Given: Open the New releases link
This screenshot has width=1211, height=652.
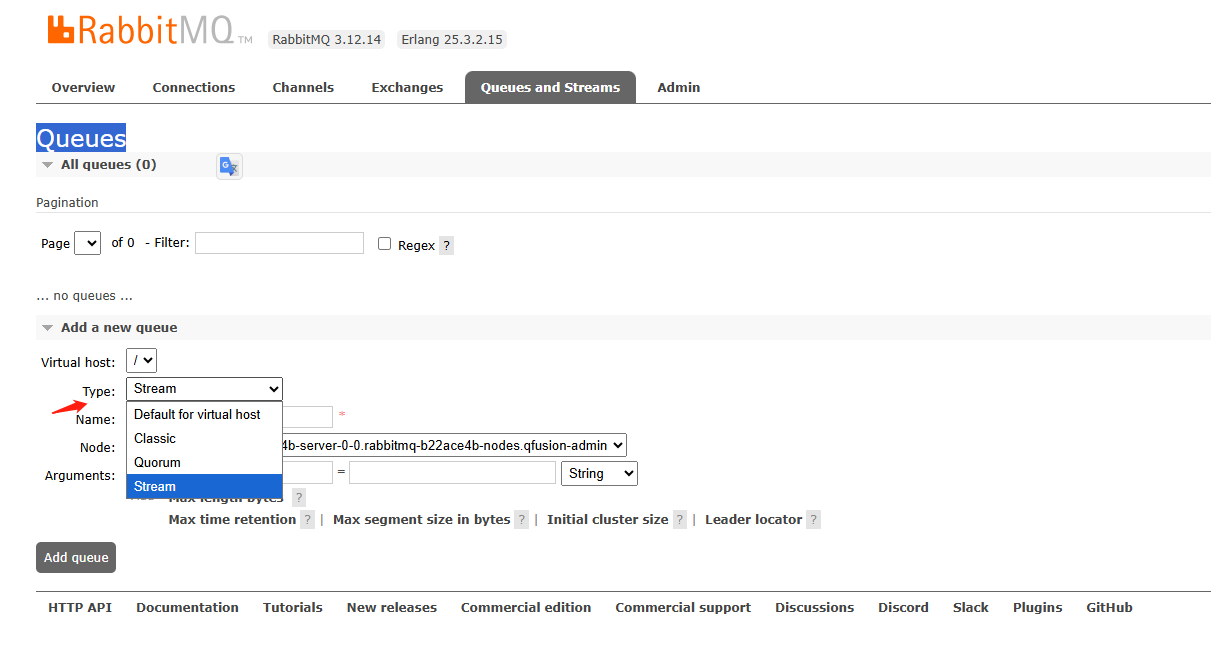Looking at the screenshot, I should (x=392, y=607).
